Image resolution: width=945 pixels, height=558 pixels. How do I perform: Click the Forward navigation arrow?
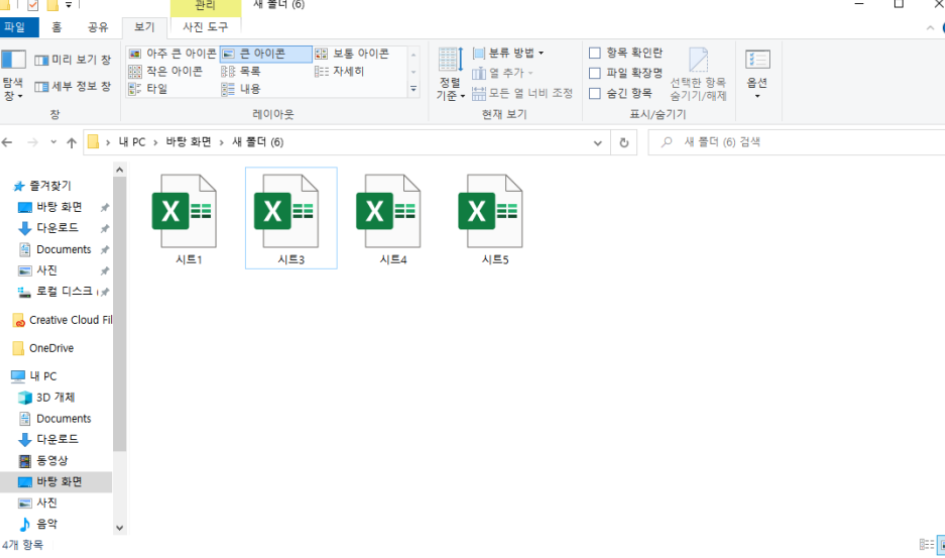33,142
